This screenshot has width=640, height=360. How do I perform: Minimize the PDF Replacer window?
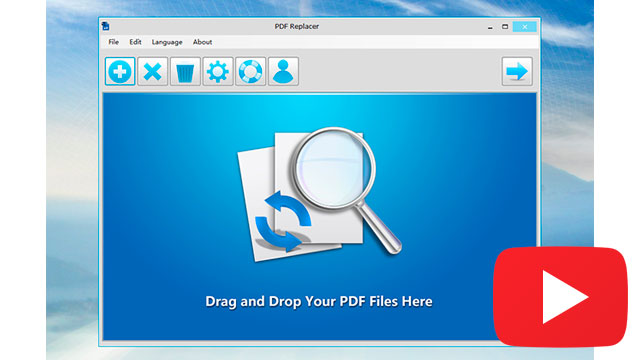pos(490,27)
